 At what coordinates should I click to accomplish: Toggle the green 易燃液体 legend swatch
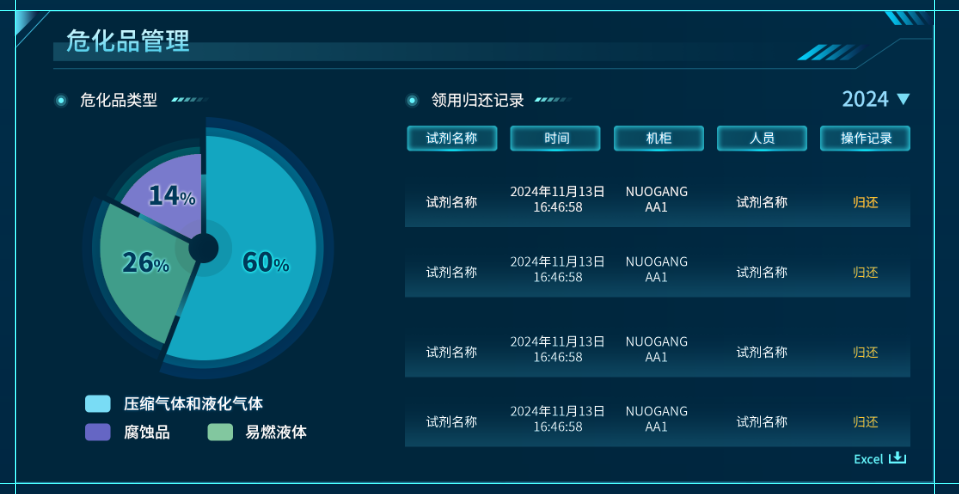(220, 432)
